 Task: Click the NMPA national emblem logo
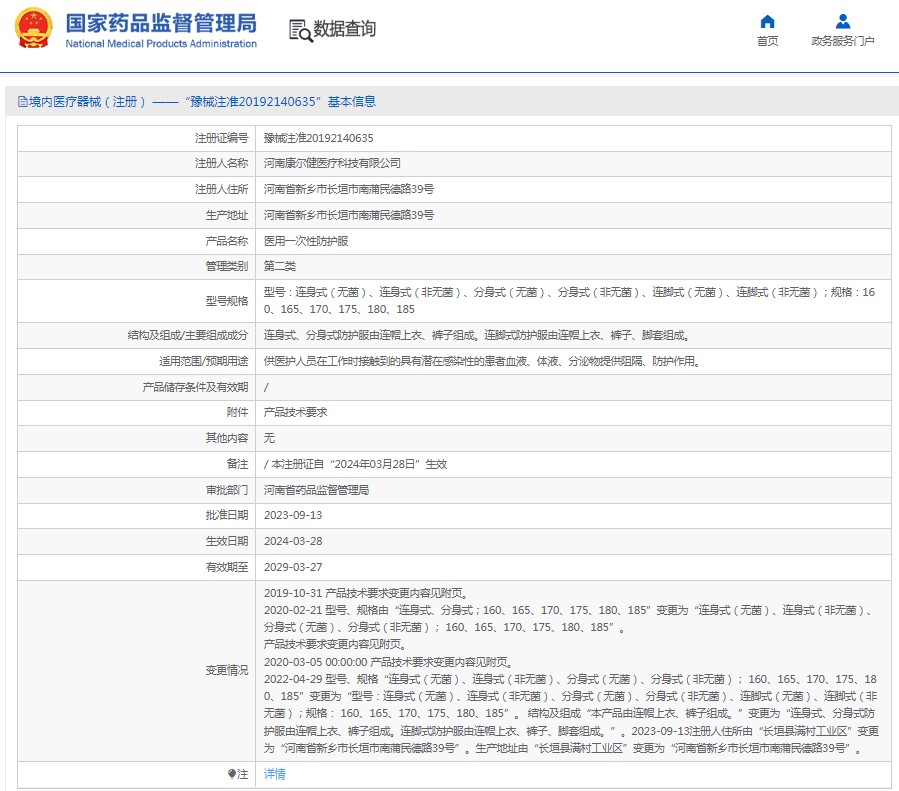coord(33,28)
